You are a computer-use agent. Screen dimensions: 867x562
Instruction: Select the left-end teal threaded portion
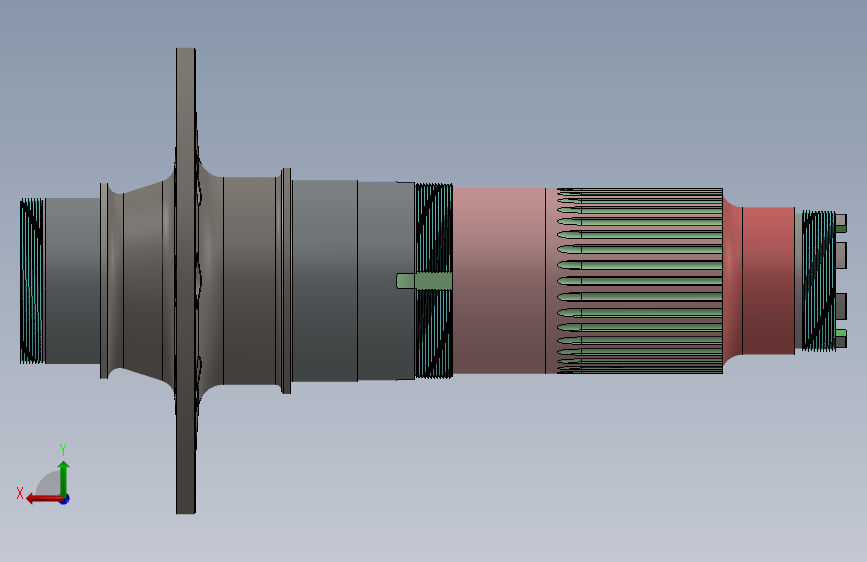(x=32, y=281)
